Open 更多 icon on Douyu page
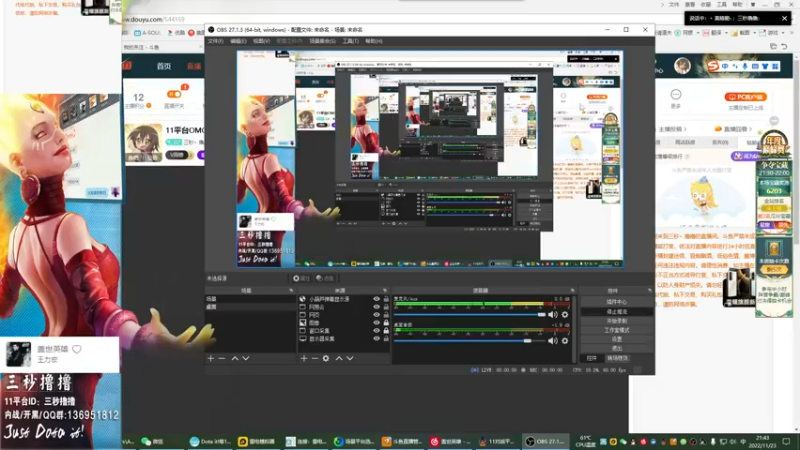The width and height of the screenshot is (800, 450). (x=676, y=95)
